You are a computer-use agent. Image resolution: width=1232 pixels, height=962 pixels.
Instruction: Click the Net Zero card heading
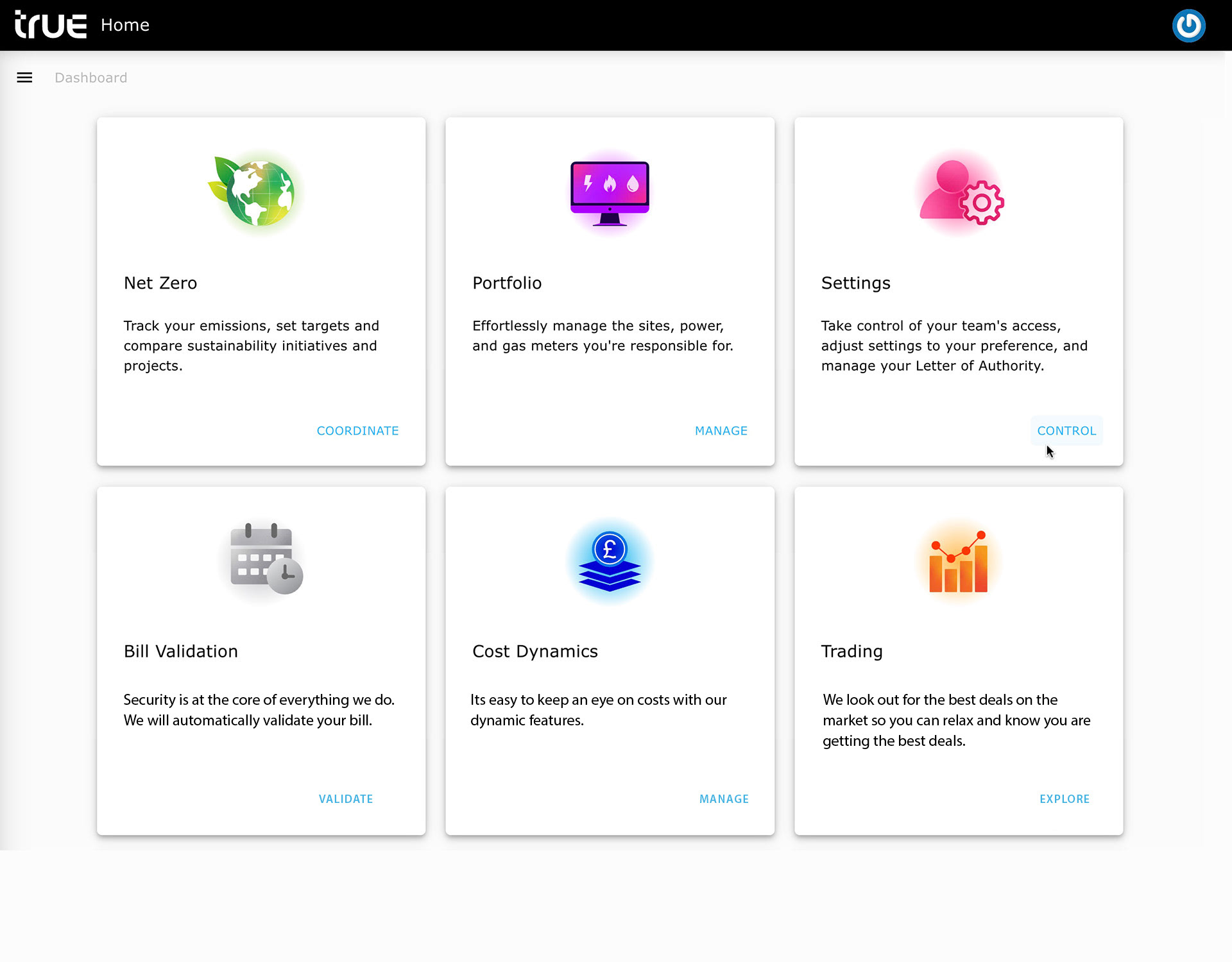pyautogui.click(x=160, y=283)
